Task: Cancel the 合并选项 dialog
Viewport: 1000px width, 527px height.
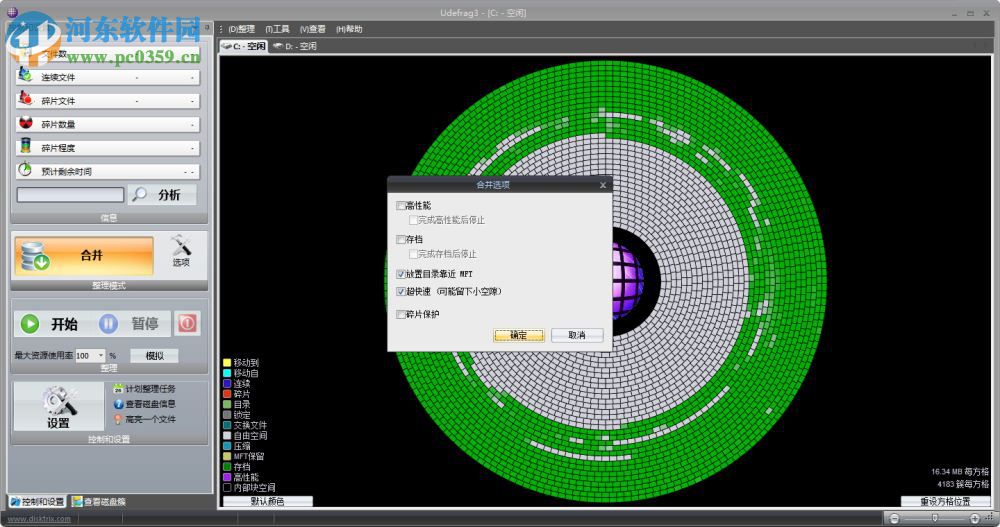Action: pyautogui.click(x=577, y=335)
